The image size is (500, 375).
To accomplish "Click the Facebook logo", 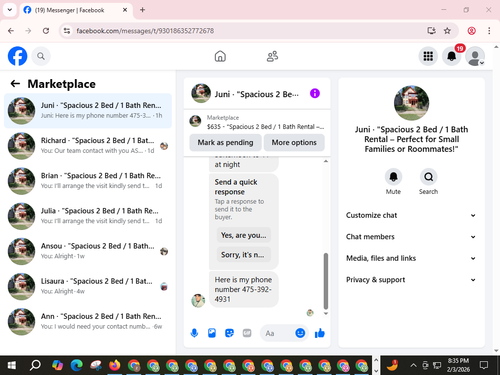I will click(x=17, y=56).
